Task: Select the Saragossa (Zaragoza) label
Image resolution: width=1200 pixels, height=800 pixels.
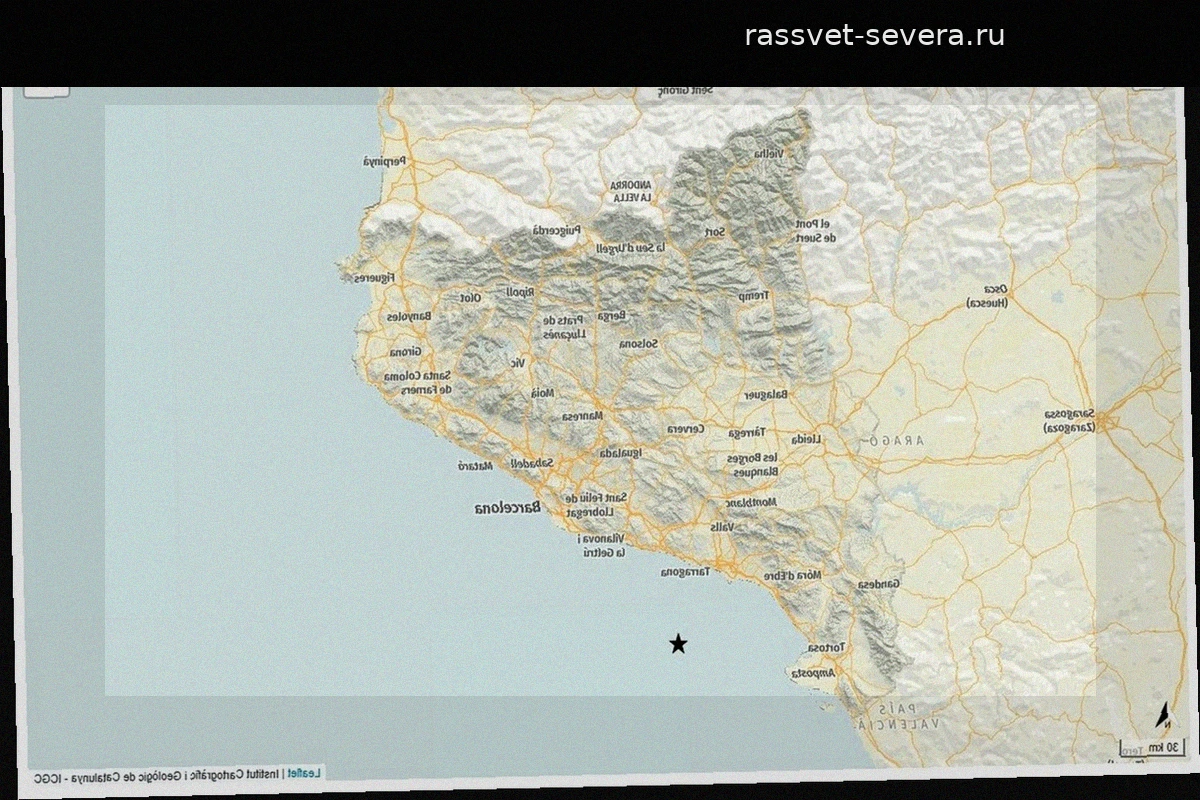Action: 1070,420
